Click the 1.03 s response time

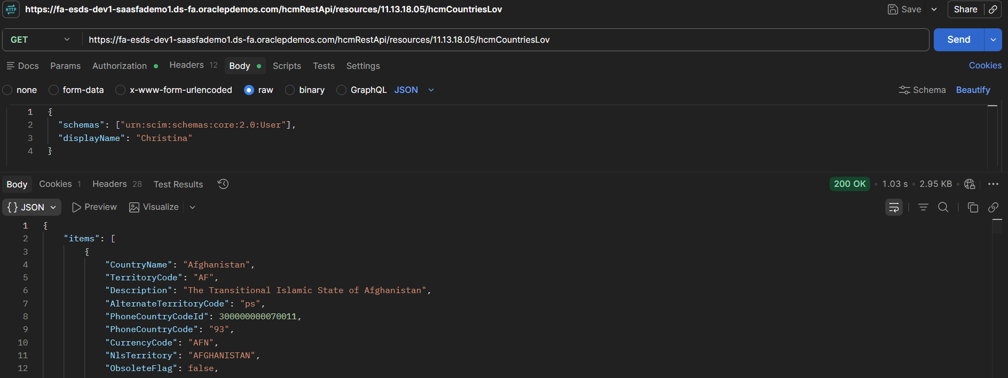[895, 184]
